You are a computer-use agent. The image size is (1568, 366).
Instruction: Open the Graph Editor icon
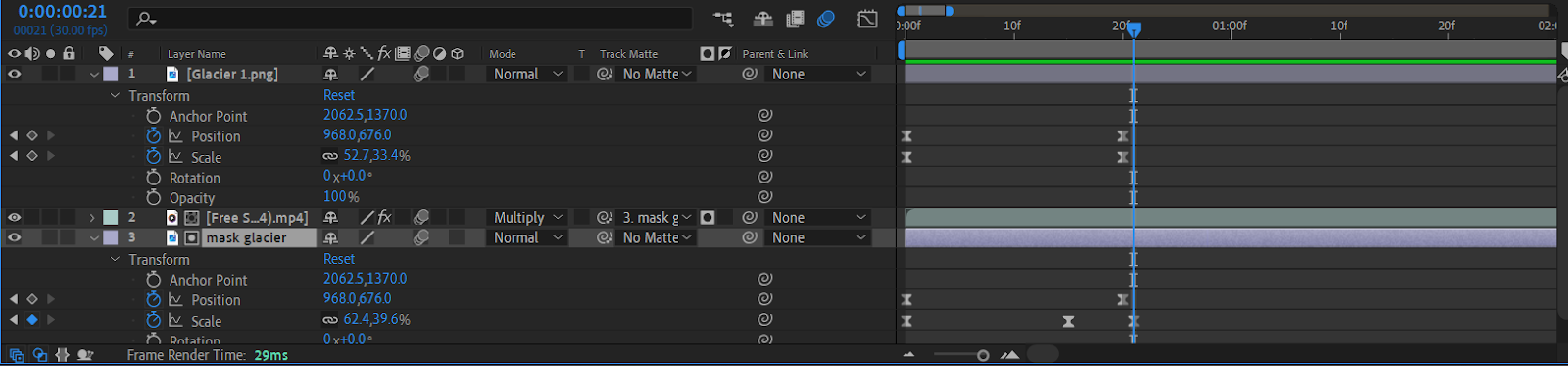867,19
